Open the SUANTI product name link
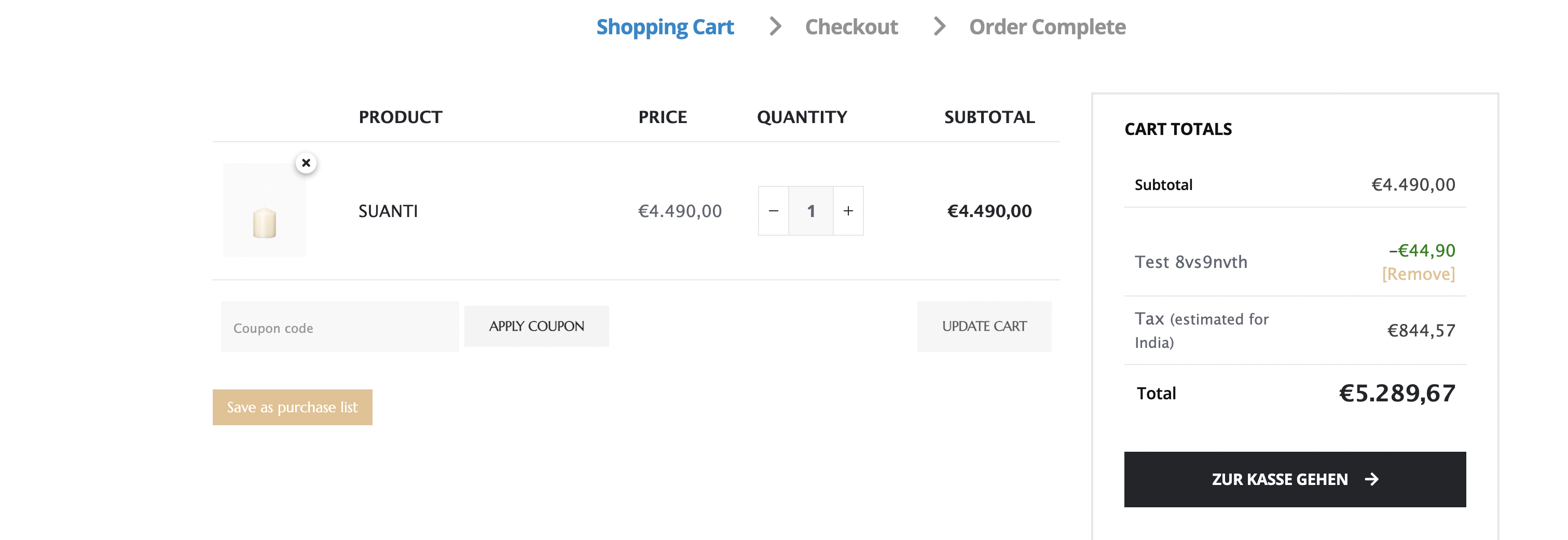This screenshot has height=540, width=1568. pyautogui.click(x=388, y=211)
